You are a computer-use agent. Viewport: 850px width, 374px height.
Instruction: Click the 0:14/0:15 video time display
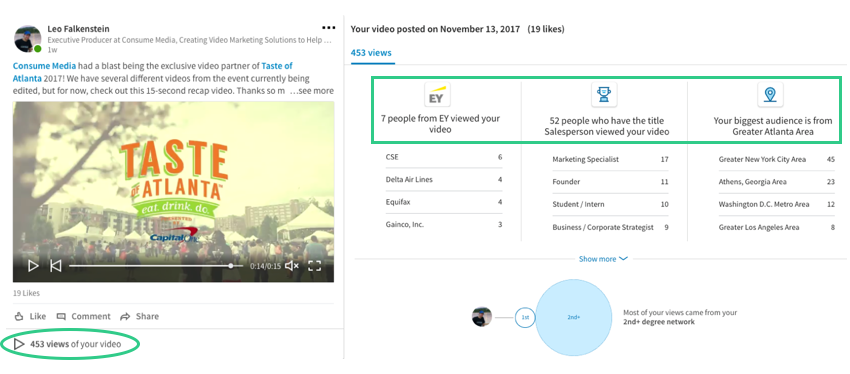(x=265, y=266)
